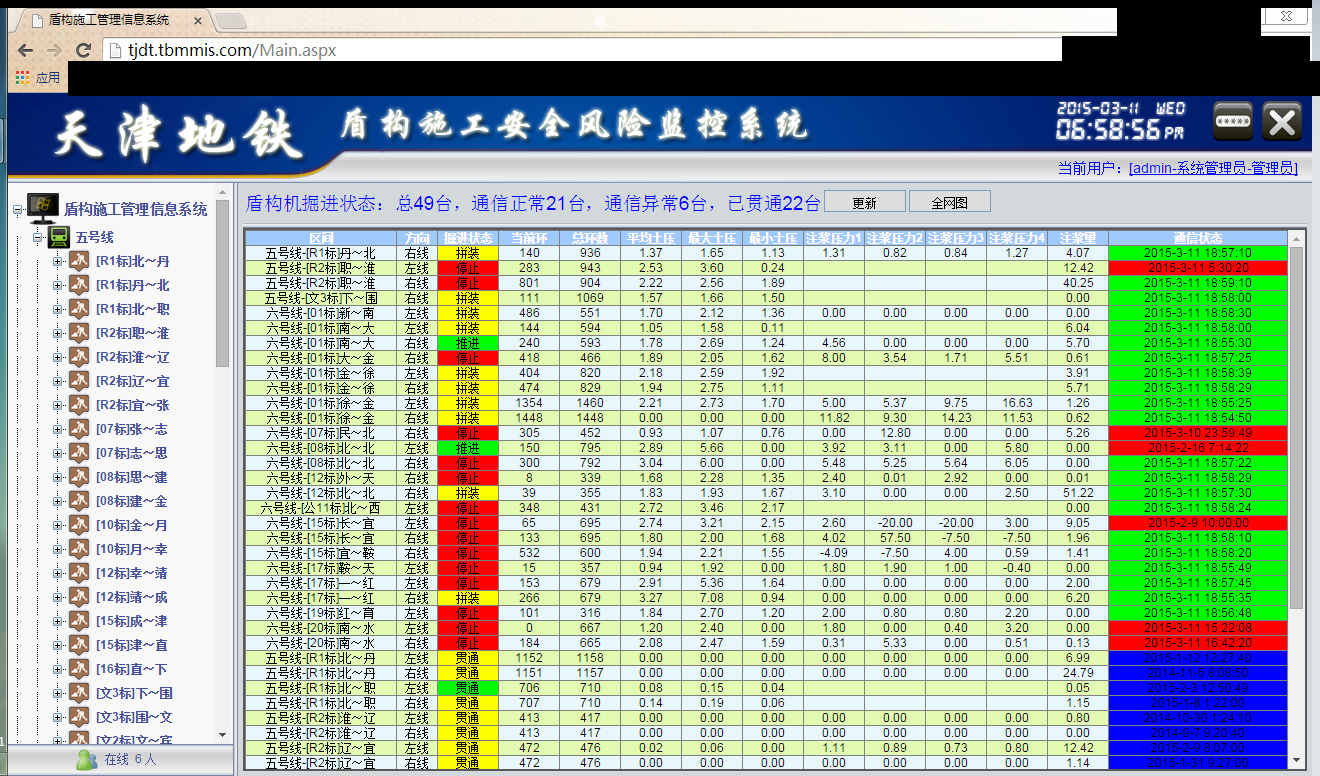Screen dimensions: 1320x776
Task: Click the worker icon for [R1标]北~丹
Action: [x=80, y=261]
